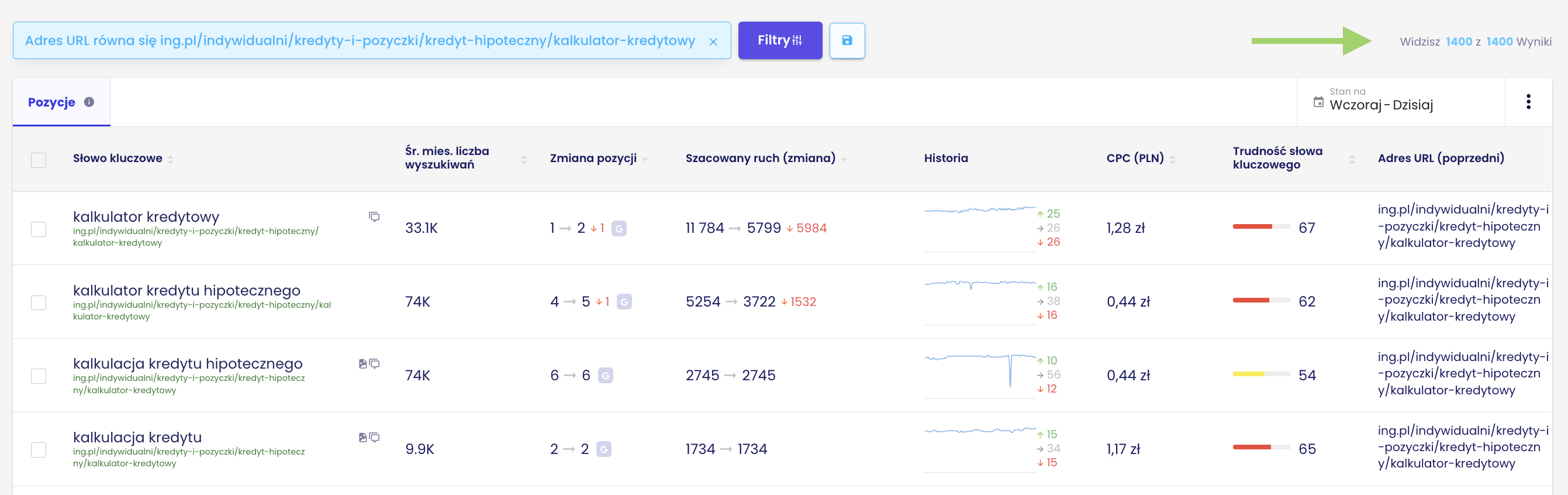Click the difficulty bar showing 67
1568x495 pixels.
click(1261, 226)
